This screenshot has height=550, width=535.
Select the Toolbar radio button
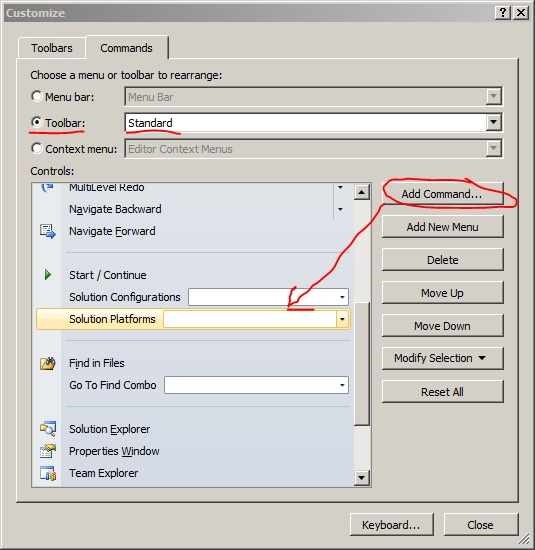(37, 122)
